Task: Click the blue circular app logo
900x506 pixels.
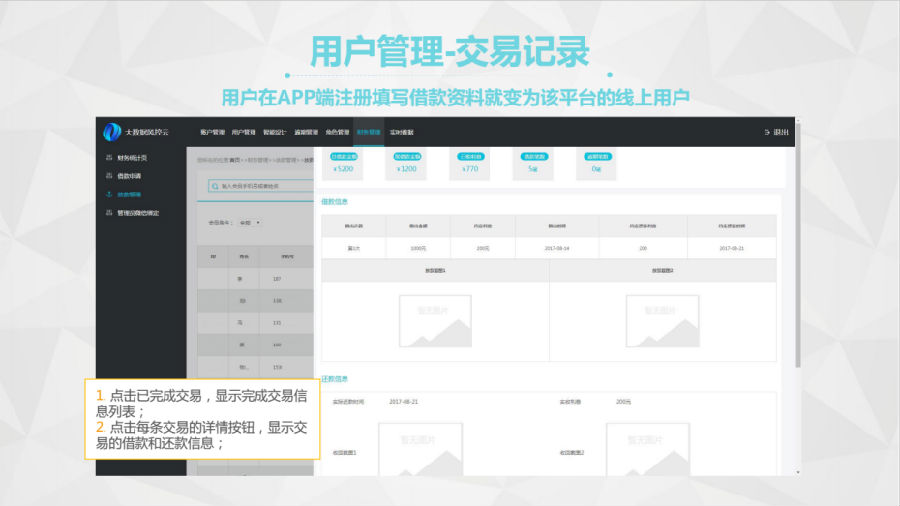Action: click(x=112, y=132)
